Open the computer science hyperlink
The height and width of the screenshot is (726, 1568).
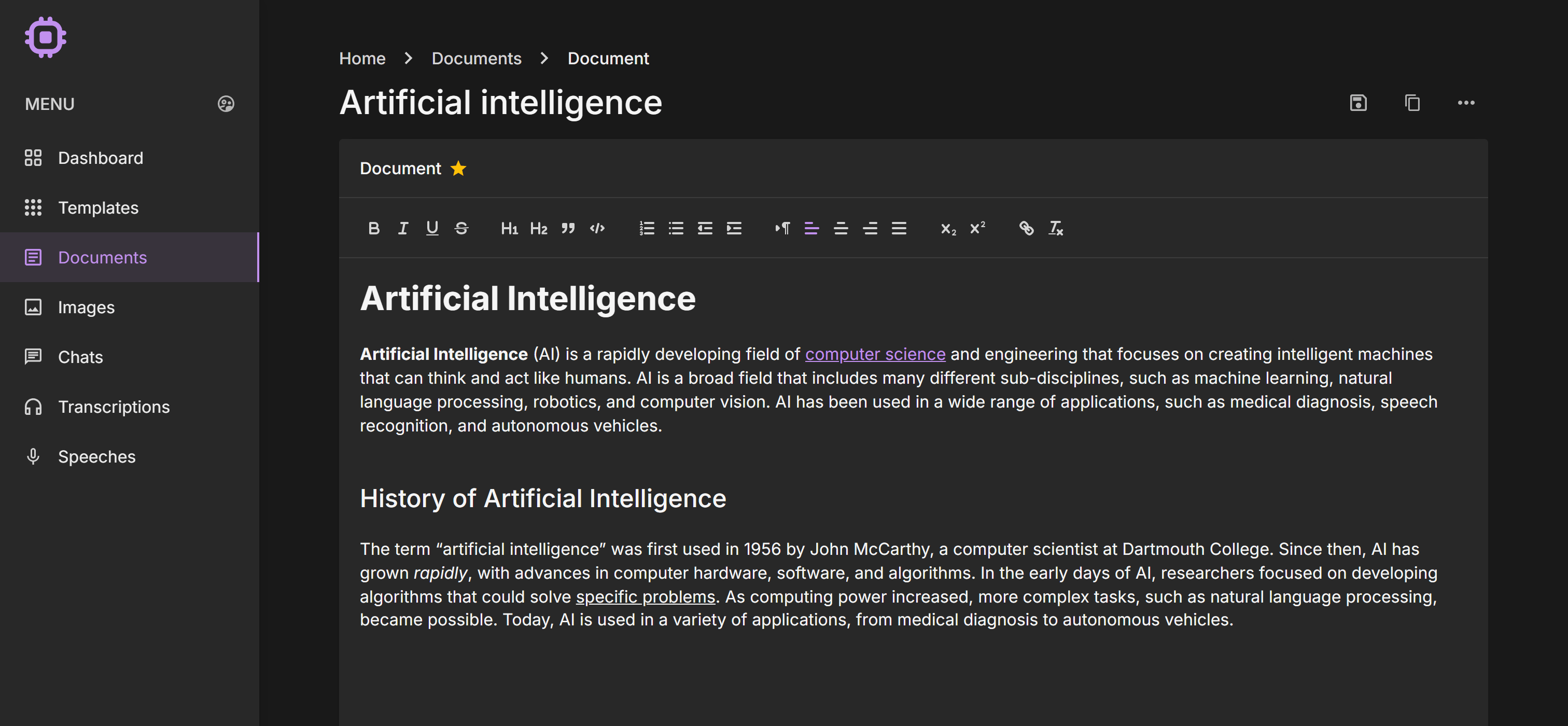875,354
